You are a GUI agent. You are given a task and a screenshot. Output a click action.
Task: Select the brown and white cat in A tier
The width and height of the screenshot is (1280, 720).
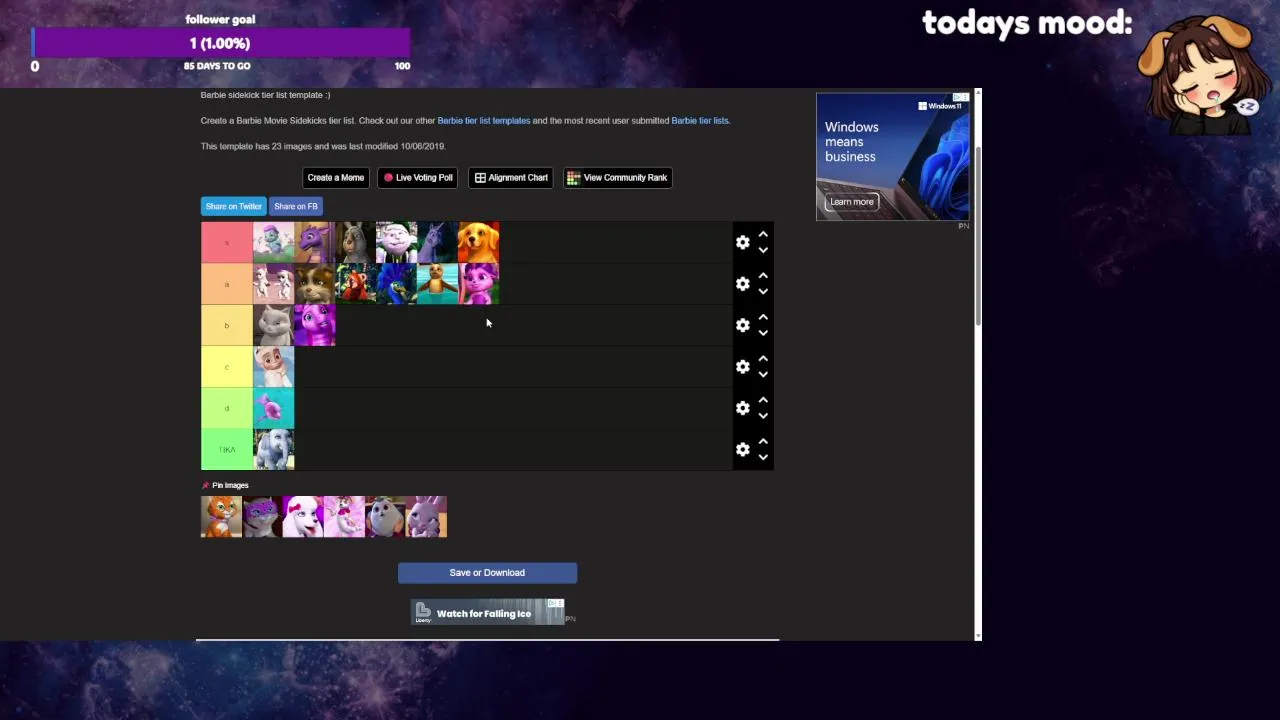(x=314, y=284)
